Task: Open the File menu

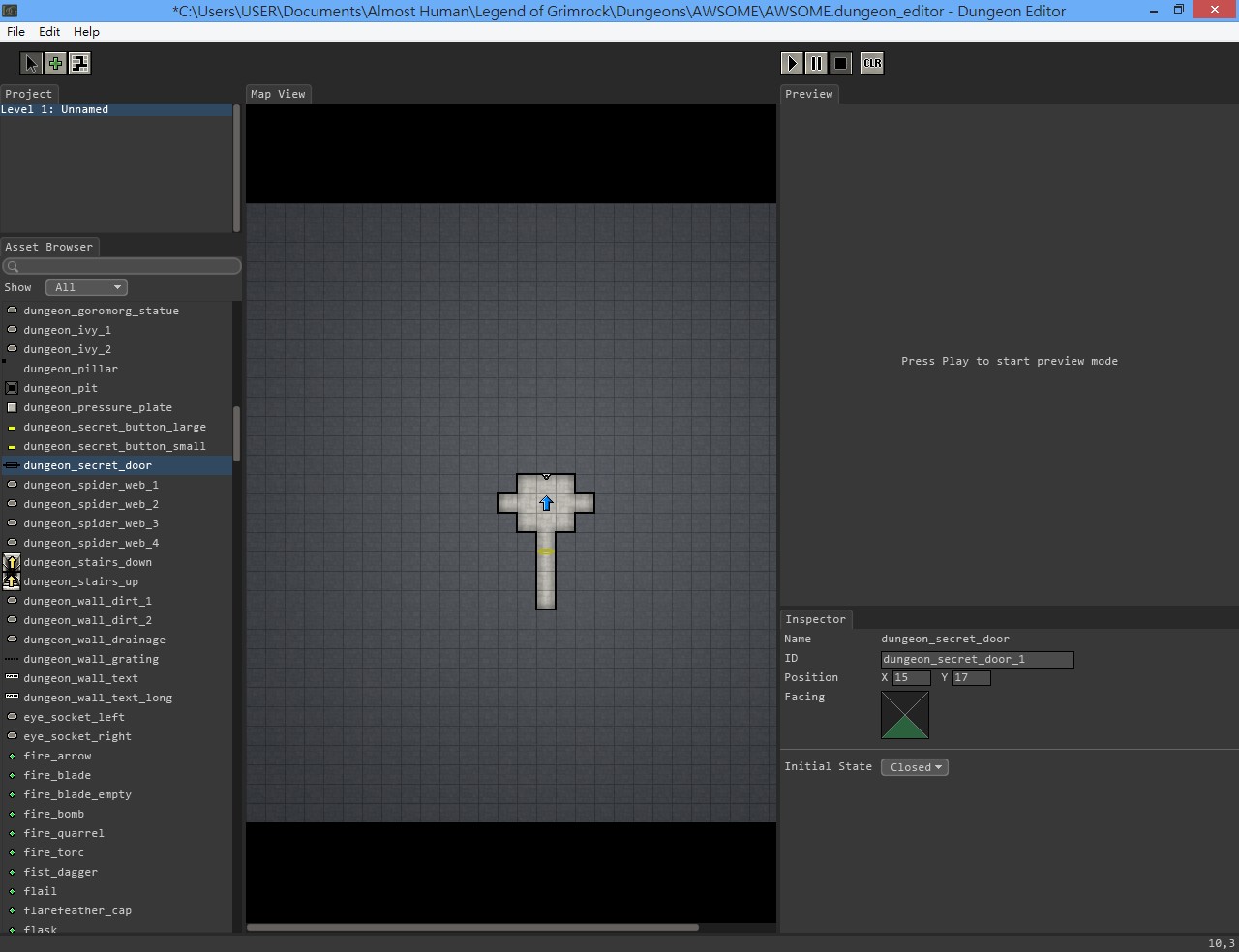Action: [15, 31]
